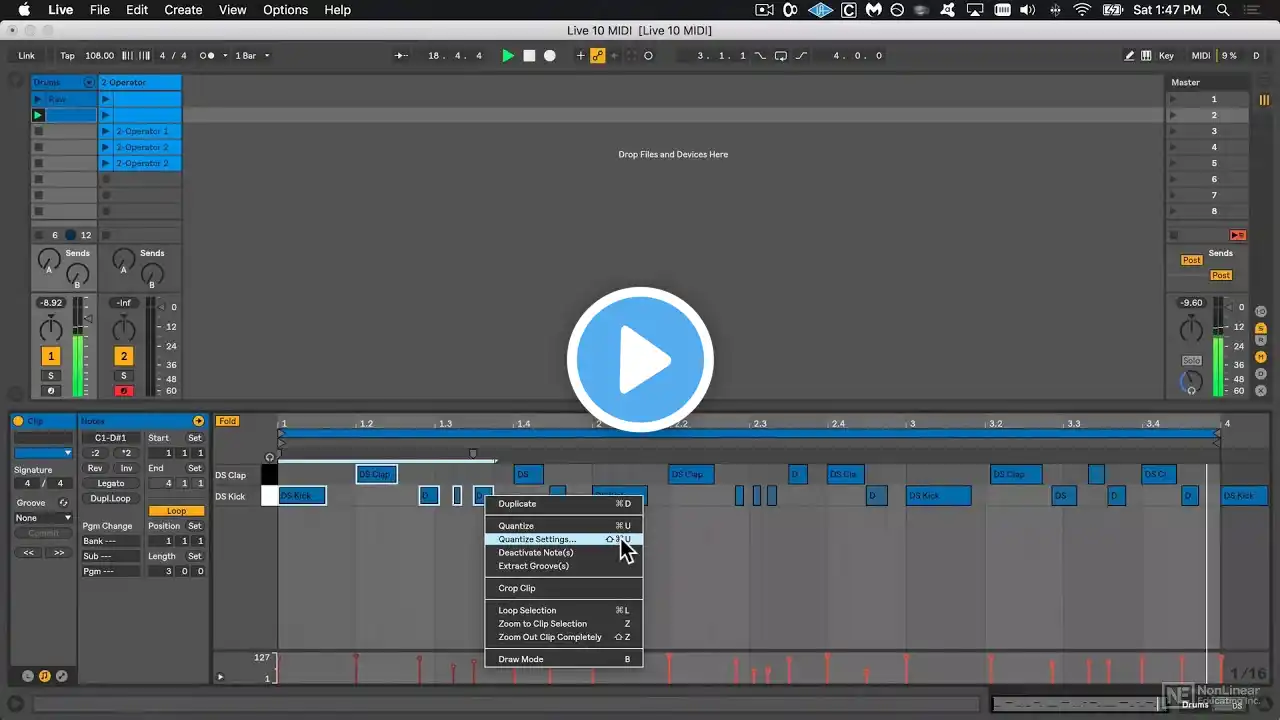
Task: Toggle the track 1 Solo button
Action: pyautogui.click(x=51, y=376)
